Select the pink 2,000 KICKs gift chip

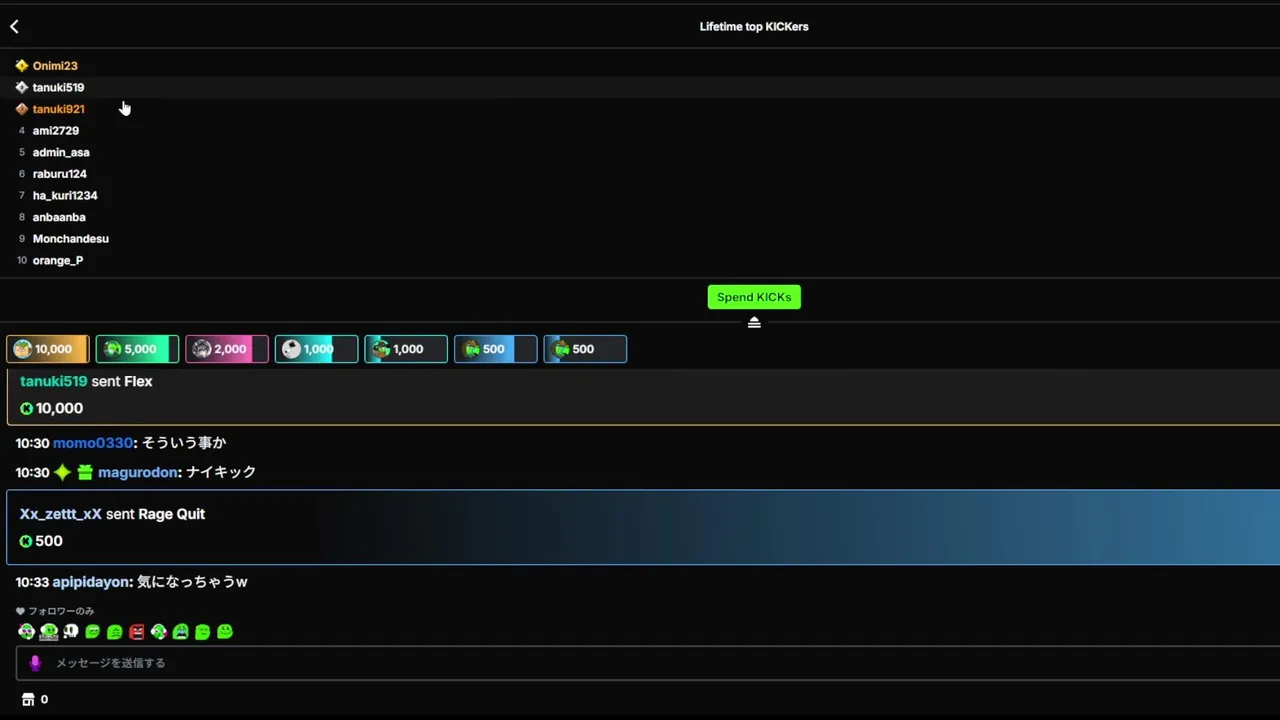pyautogui.click(x=227, y=349)
